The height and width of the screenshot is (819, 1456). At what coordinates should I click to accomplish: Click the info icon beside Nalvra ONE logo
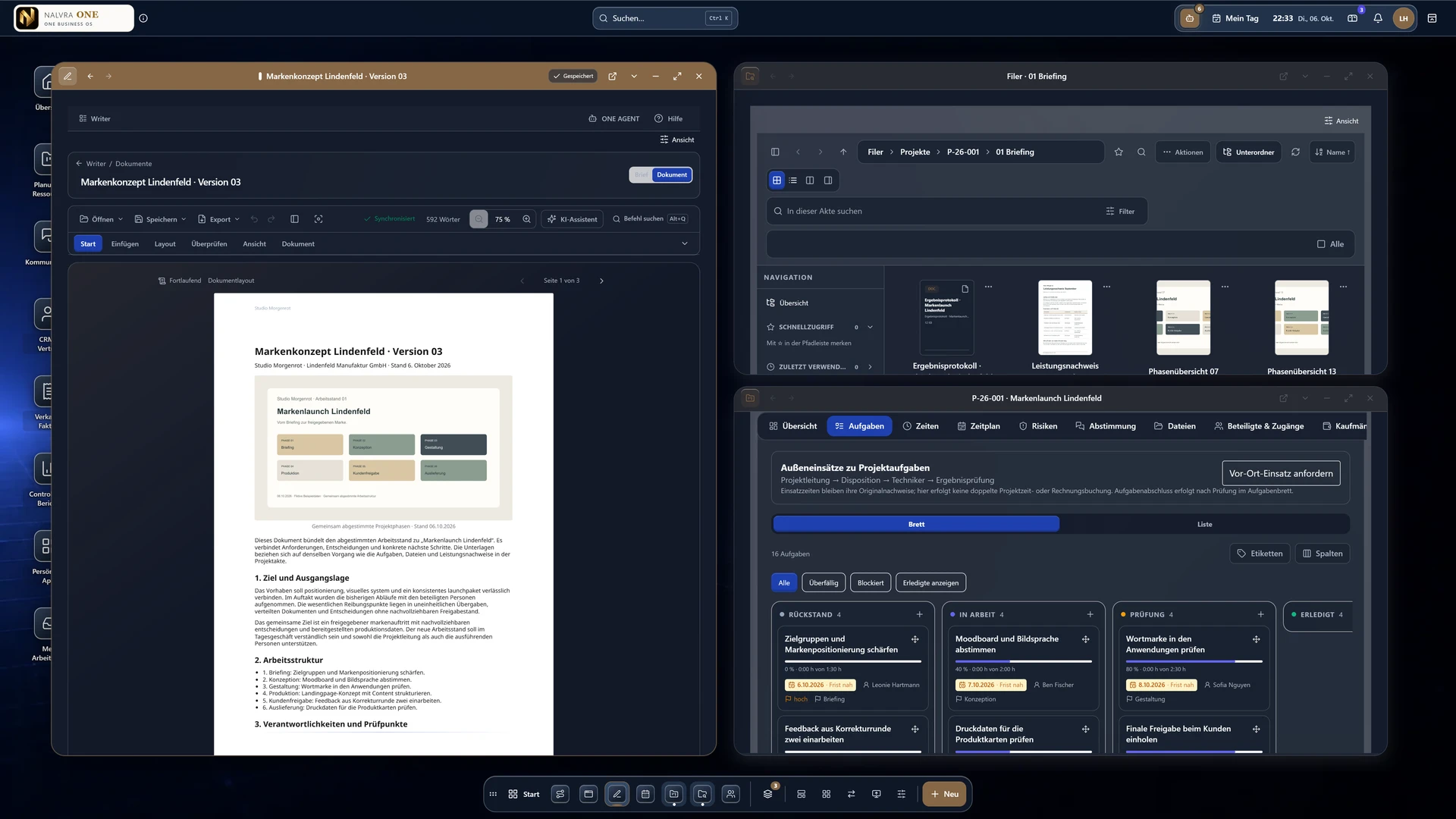(143, 18)
